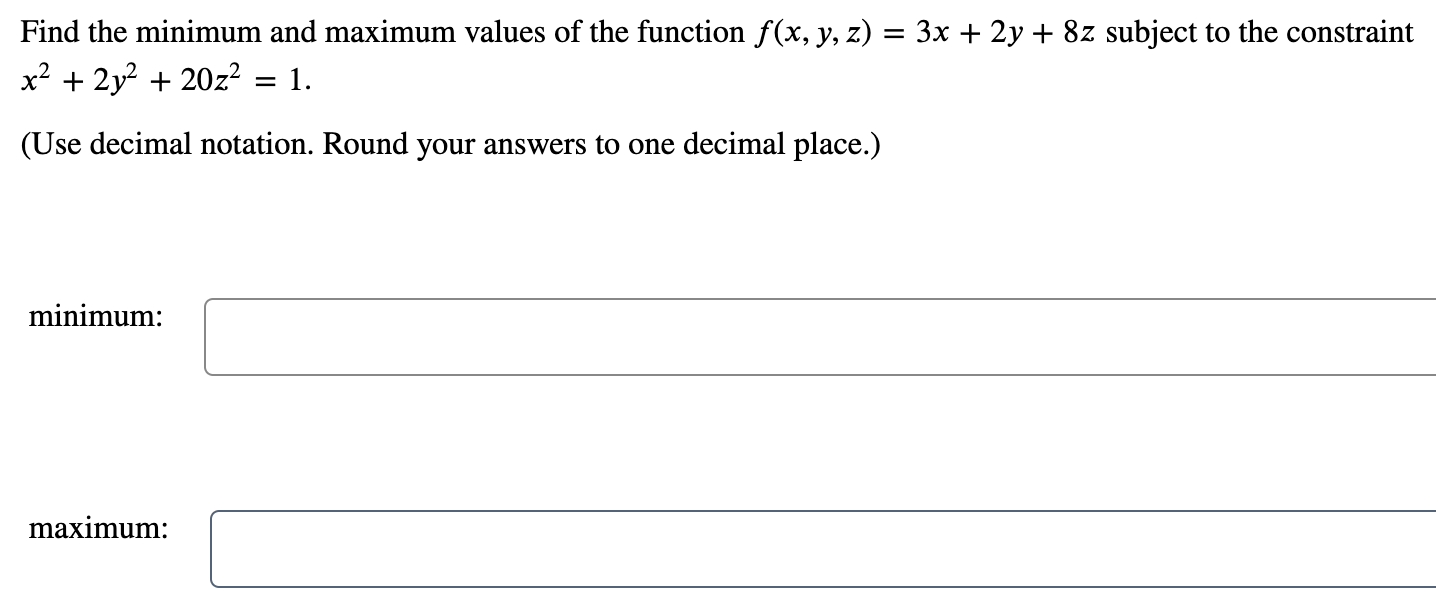Select the minimum label text
This screenshot has width=1436, height=602.
click(x=93, y=317)
